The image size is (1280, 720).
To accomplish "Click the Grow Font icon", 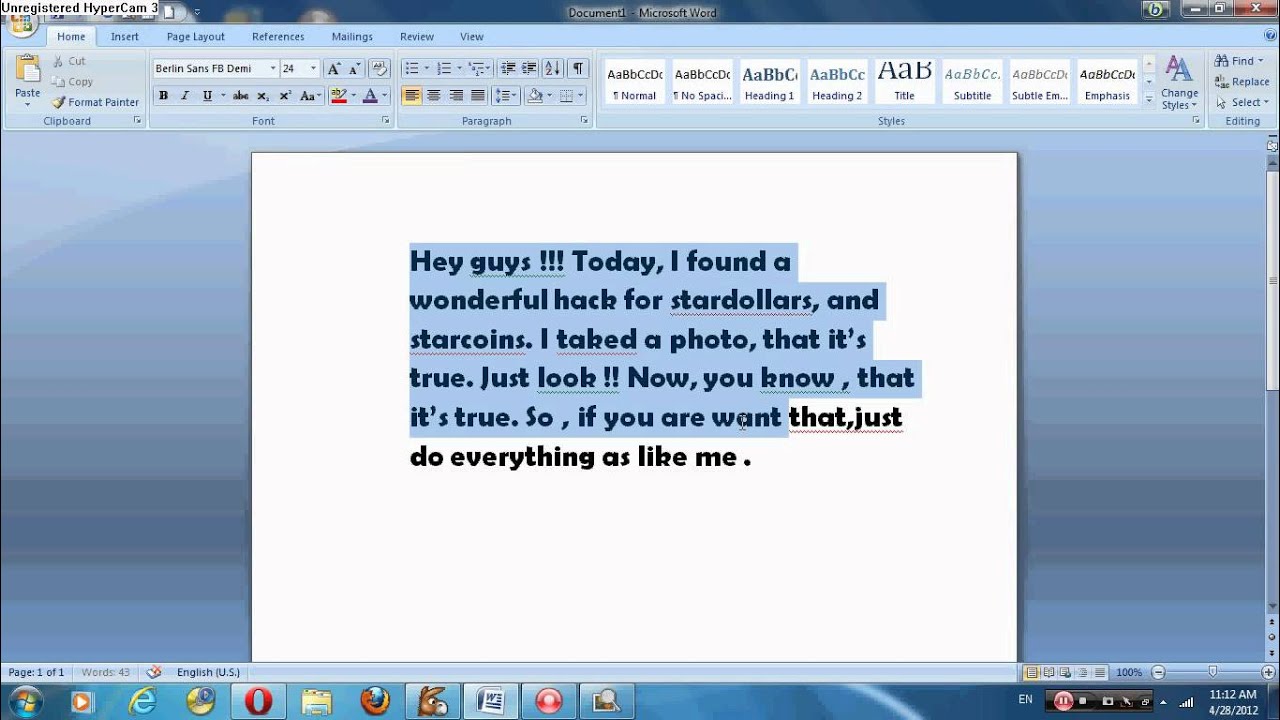I will tap(334, 68).
